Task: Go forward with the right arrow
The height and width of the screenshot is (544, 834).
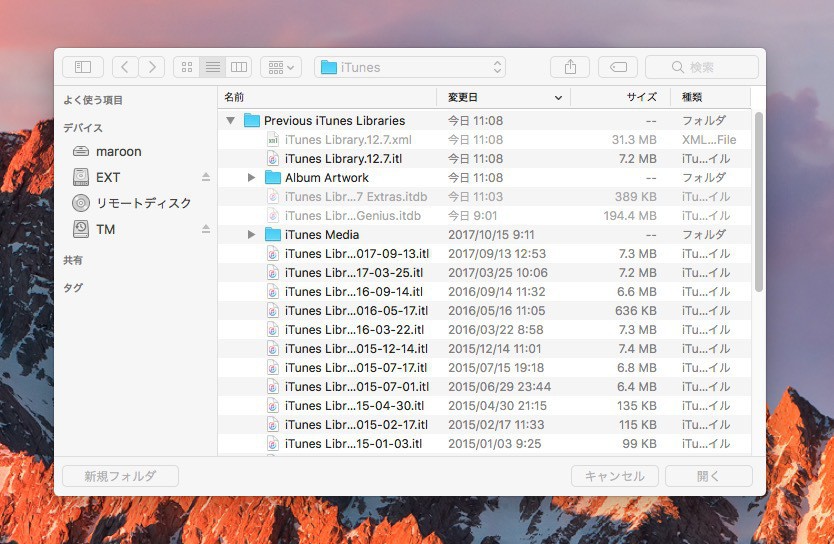Action: [x=152, y=67]
